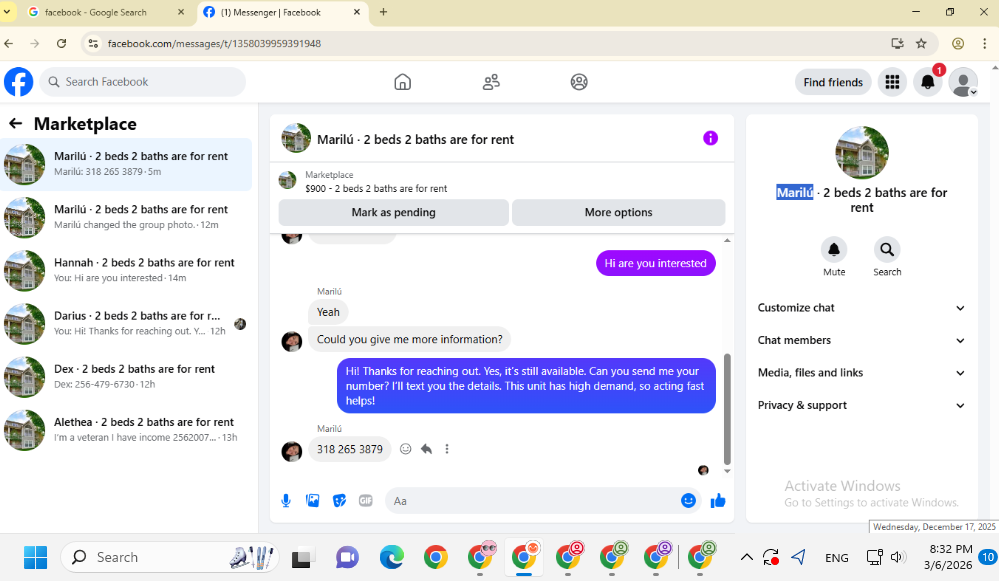Open more options for phone number message
The image size is (999, 581).
pos(447,449)
